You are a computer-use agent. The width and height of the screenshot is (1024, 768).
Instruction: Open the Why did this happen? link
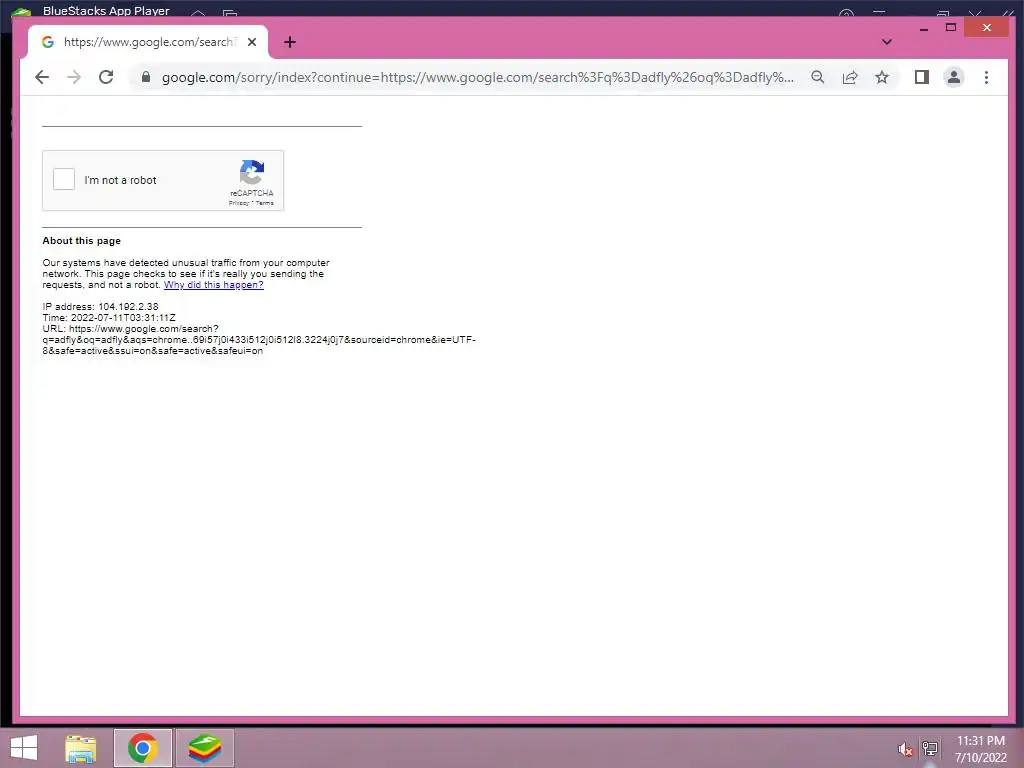[x=214, y=285]
